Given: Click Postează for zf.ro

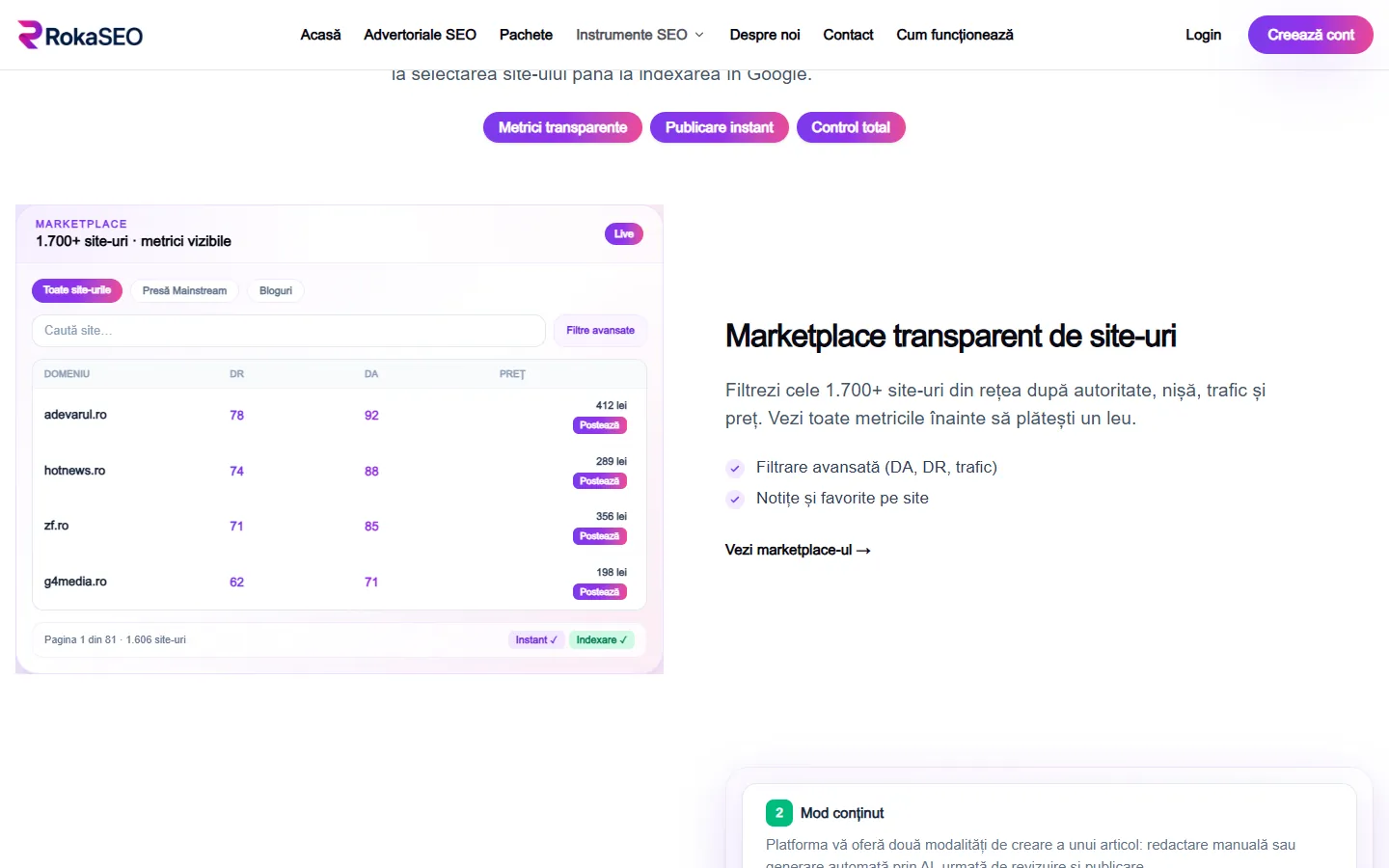Looking at the screenshot, I should pyautogui.click(x=600, y=536).
